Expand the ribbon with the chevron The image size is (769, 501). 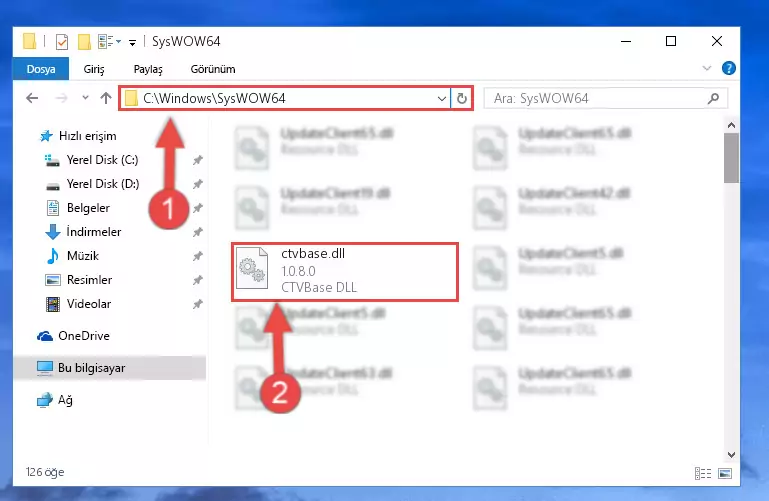coord(707,68)
